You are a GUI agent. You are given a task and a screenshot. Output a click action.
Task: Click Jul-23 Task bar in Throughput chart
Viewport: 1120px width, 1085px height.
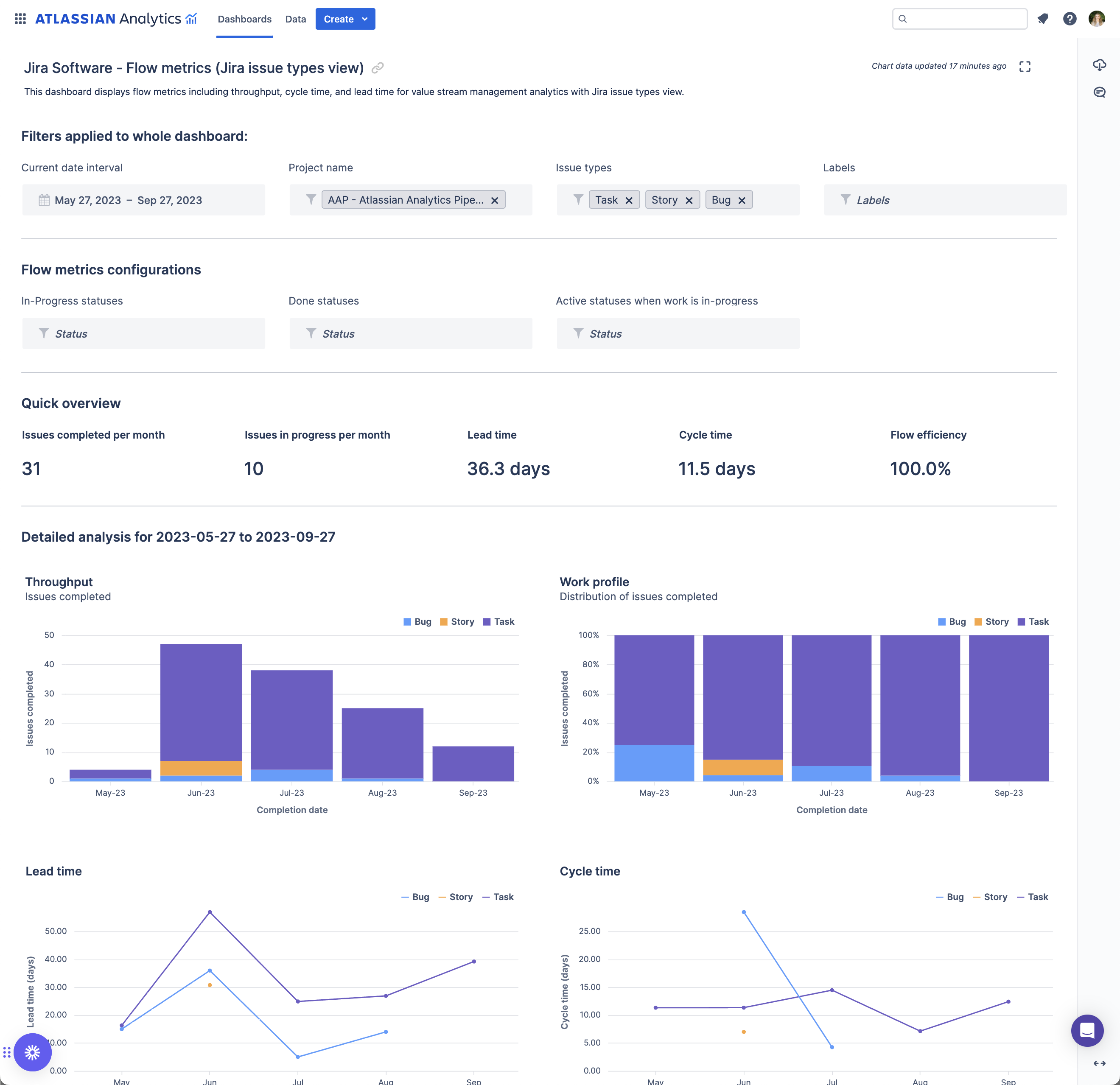click(x=291, y=720)
